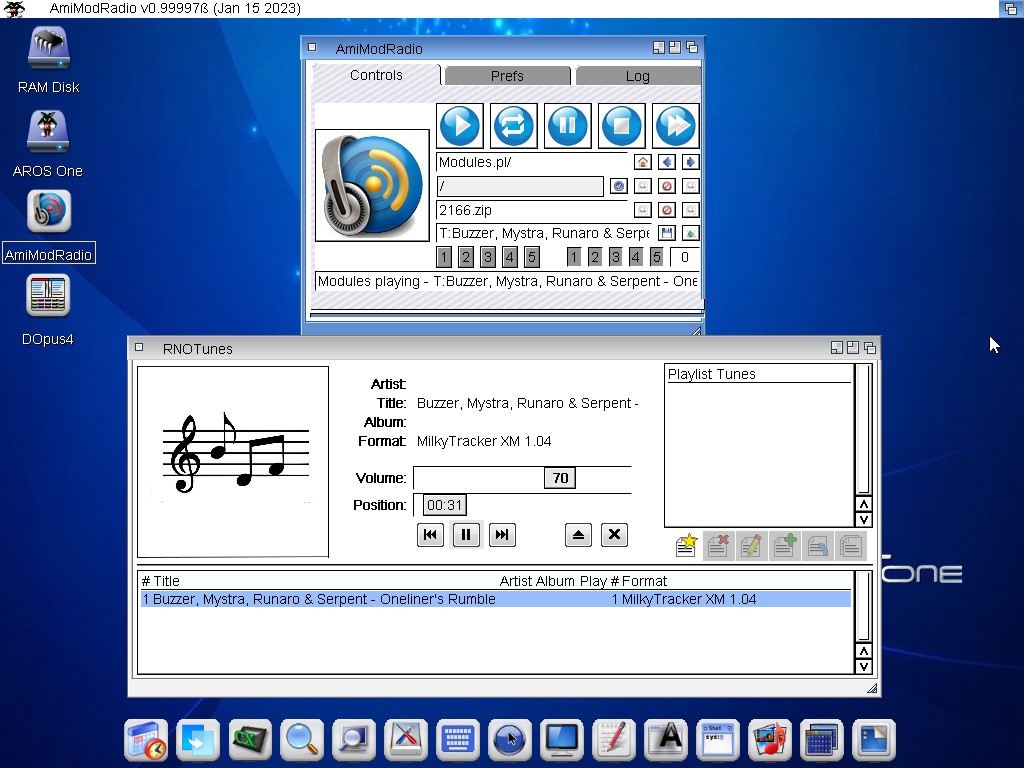Click the Volume slider knob showing 70

click(560, 478)
